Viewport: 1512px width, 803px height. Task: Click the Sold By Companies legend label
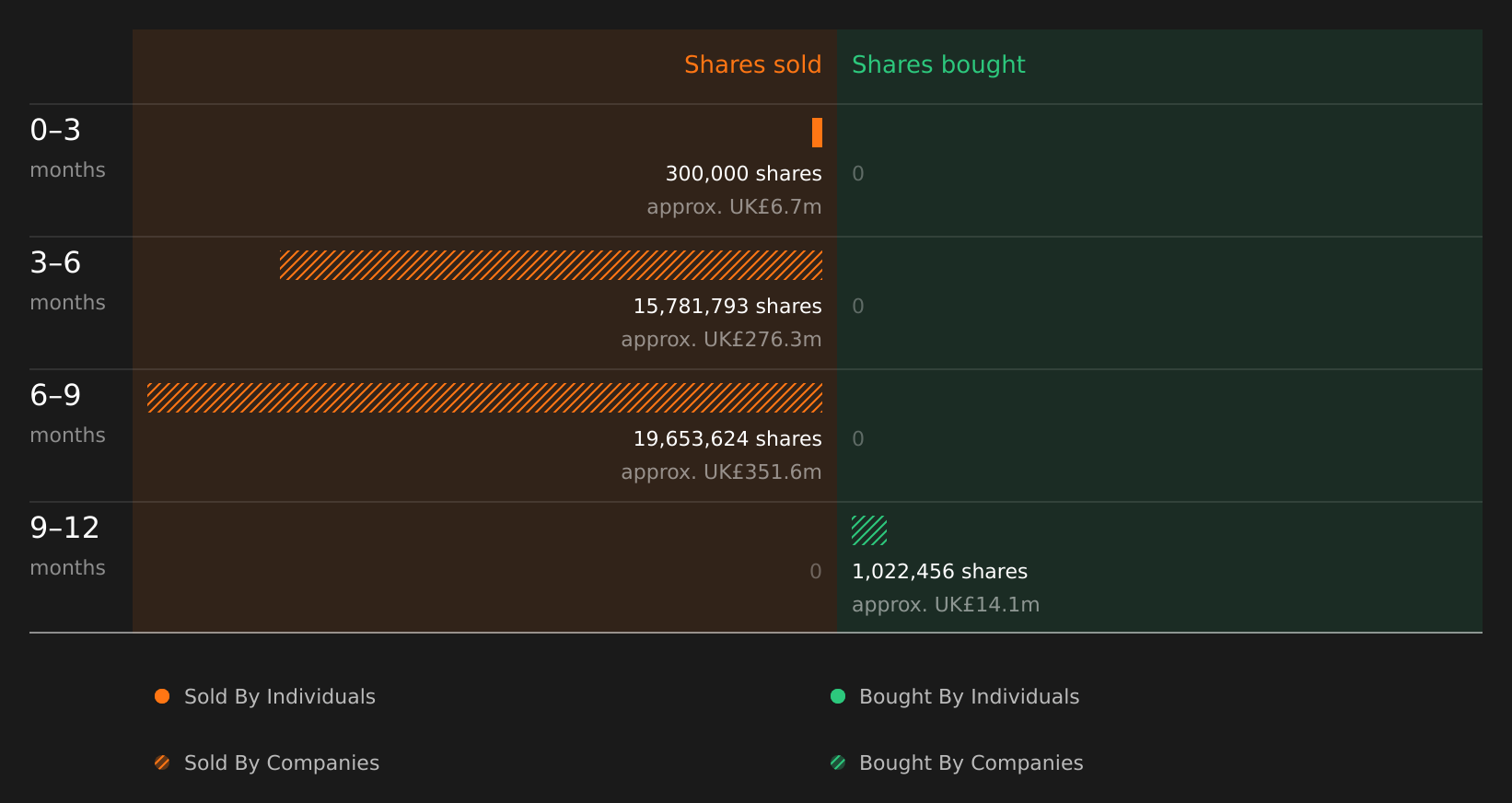pos(282,762)
